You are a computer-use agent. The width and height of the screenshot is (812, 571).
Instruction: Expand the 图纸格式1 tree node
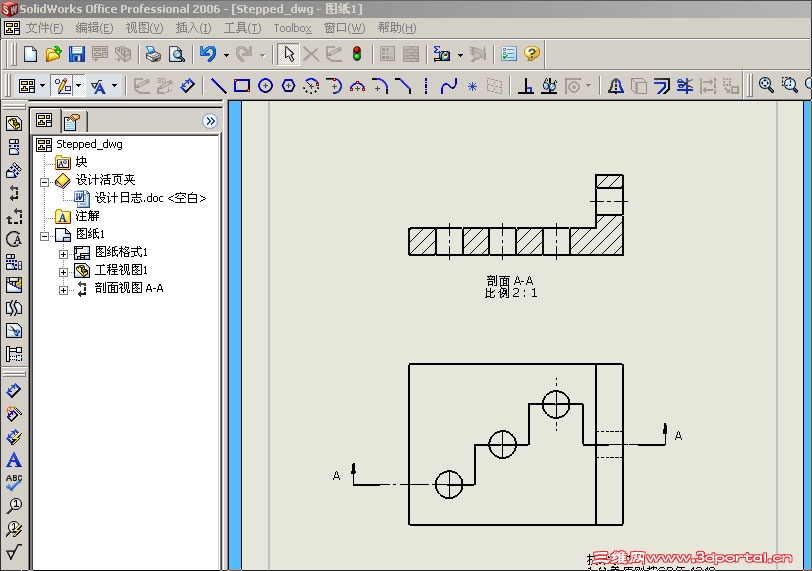click(63, 254)
